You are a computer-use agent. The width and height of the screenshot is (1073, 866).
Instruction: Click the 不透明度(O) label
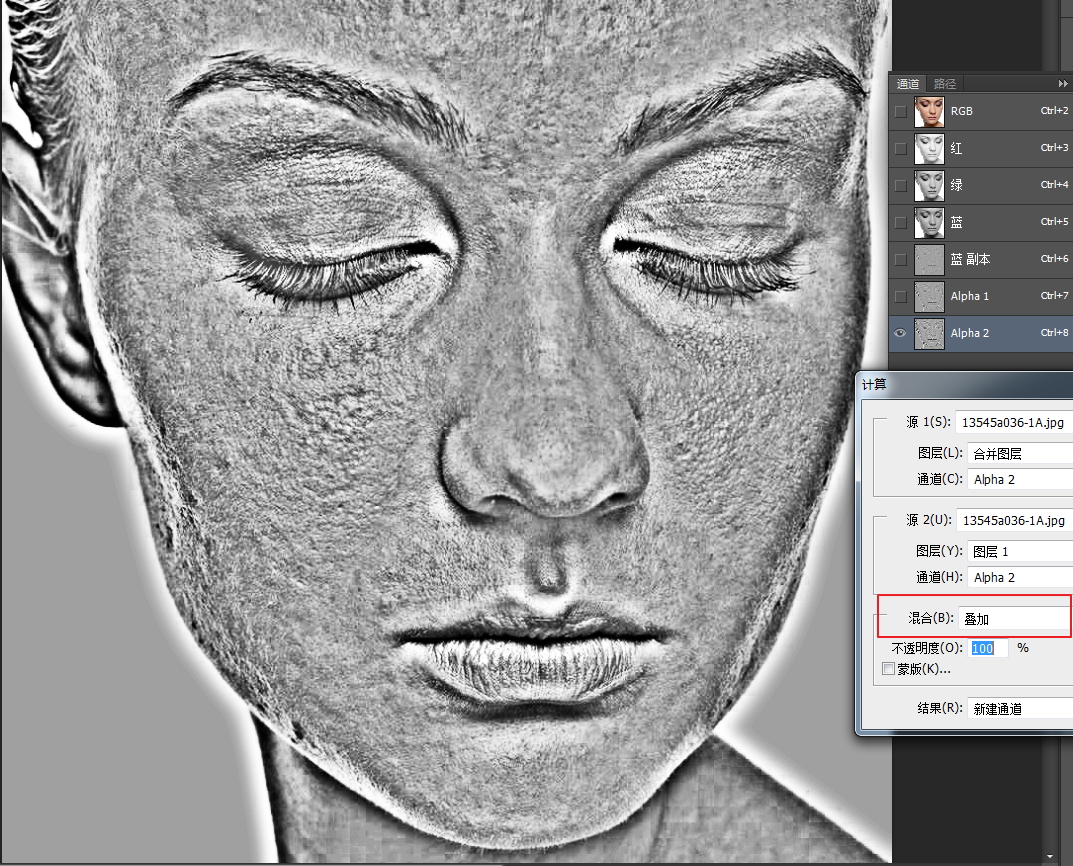927,648
